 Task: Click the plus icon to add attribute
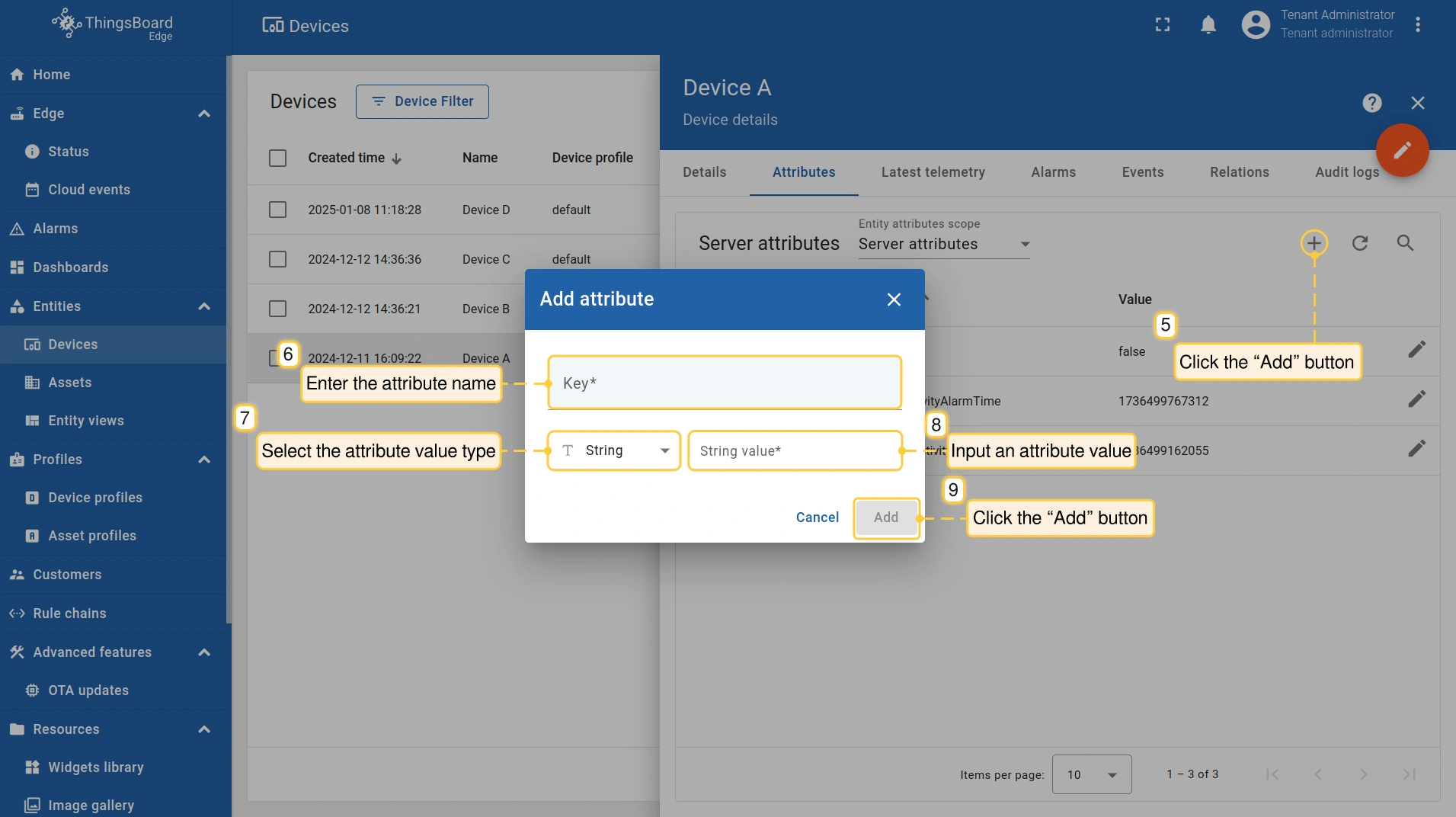[x=1314, y=243]
